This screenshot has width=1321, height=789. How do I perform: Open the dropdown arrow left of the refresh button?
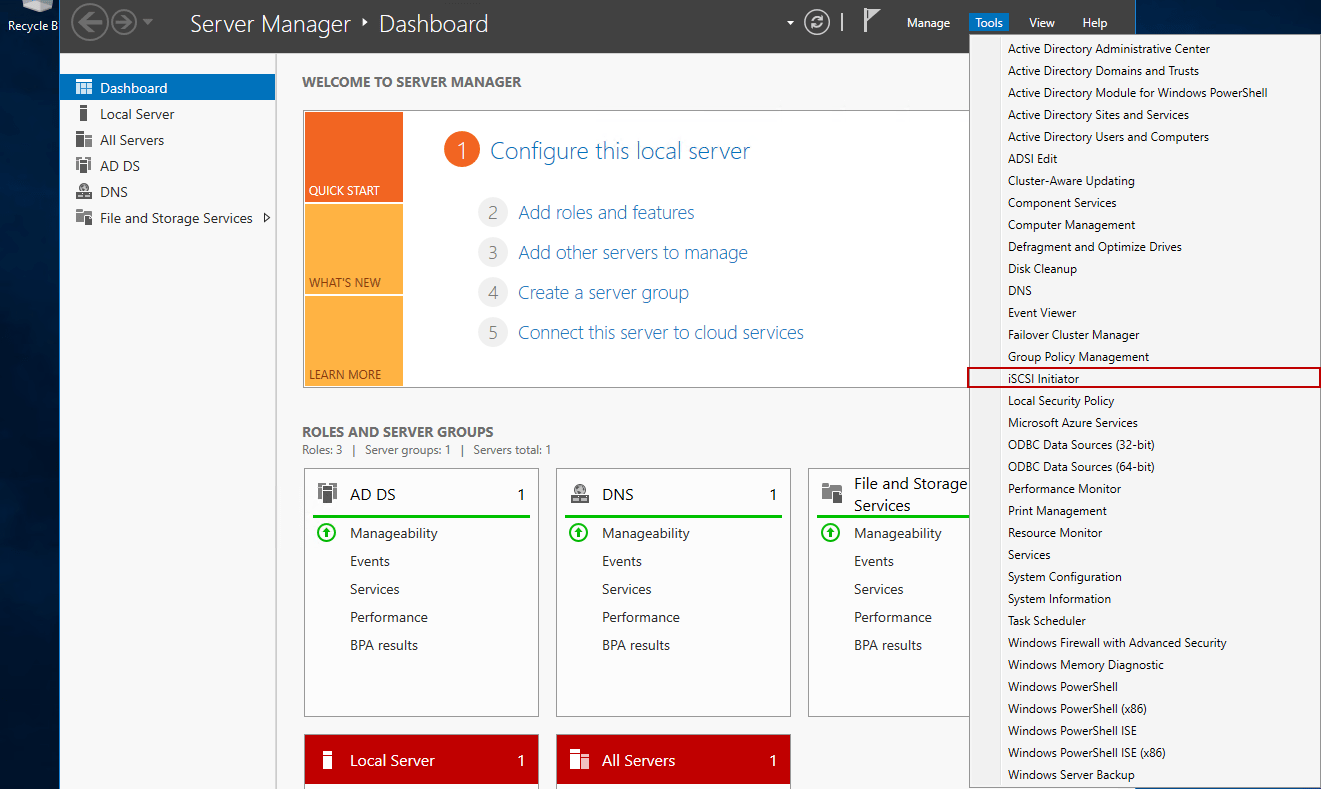(789, 22)
